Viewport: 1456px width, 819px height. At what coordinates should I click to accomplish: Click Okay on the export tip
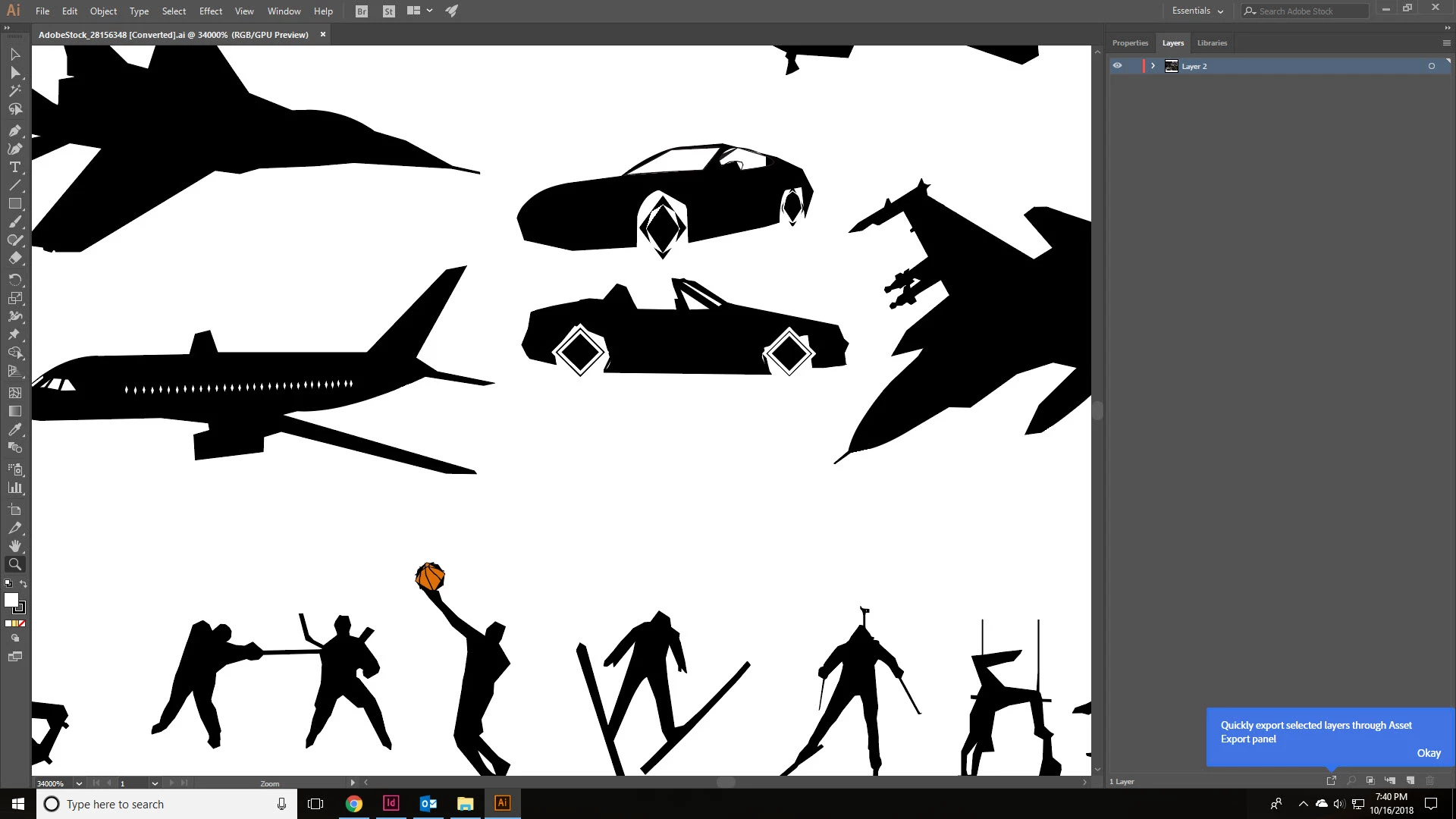tap(1428, 753)
